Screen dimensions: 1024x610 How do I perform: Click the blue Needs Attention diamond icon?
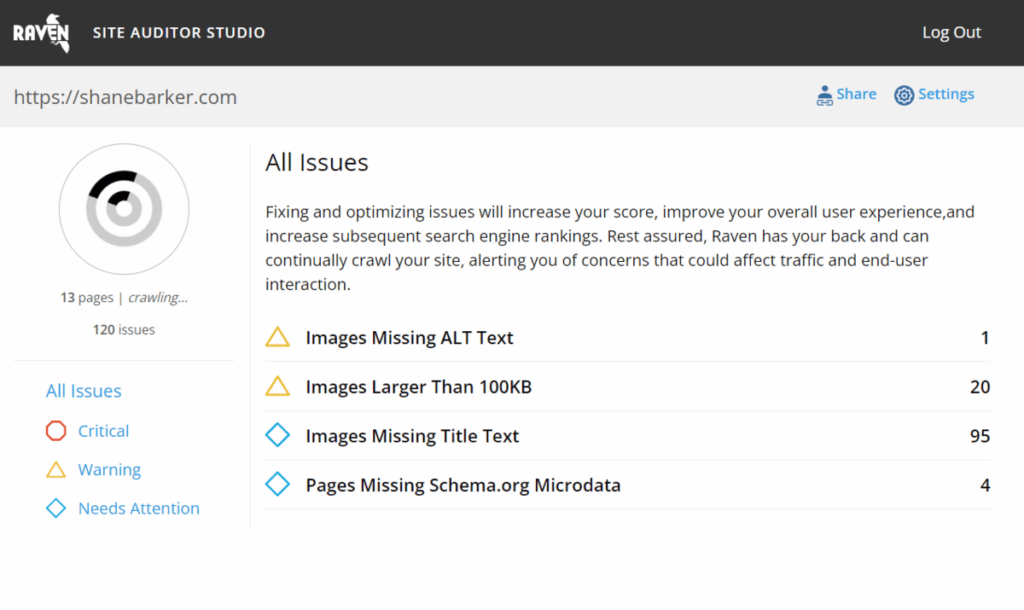56,508
